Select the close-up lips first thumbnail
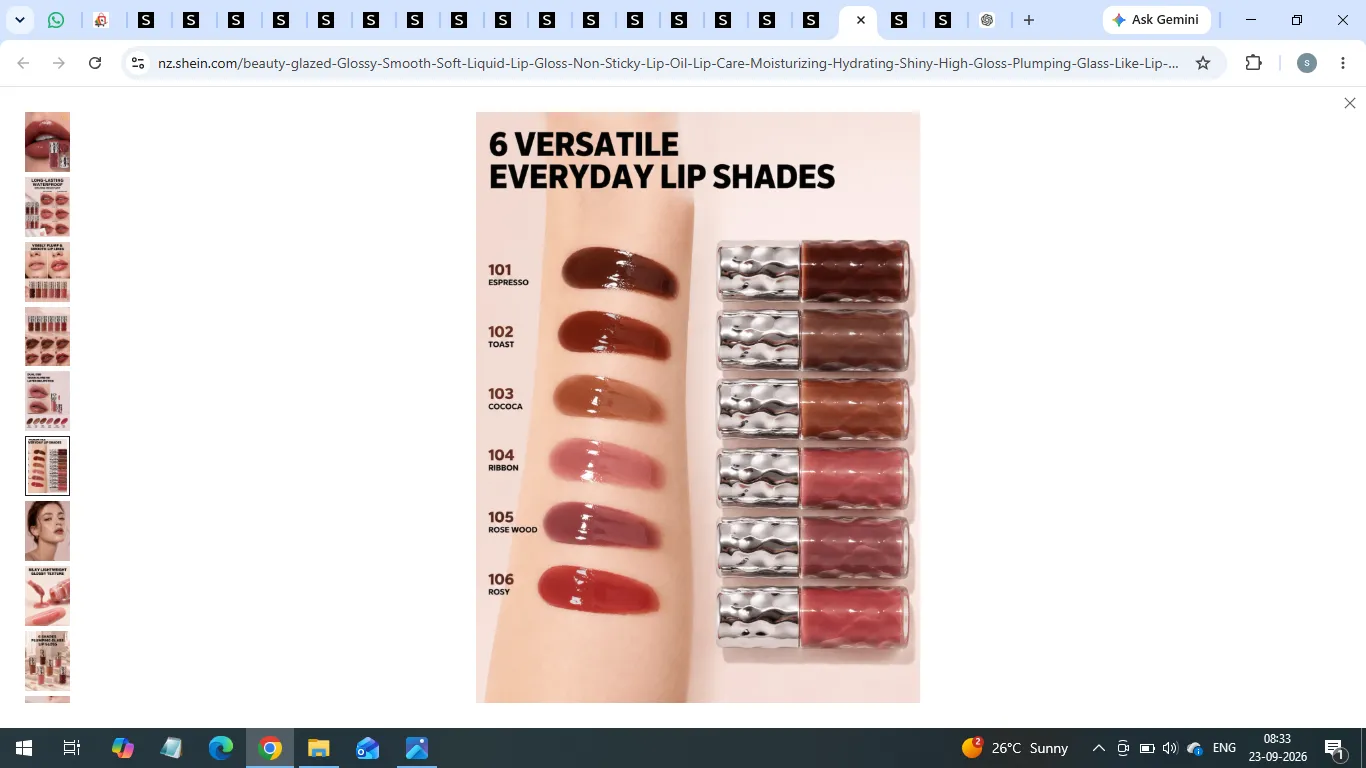Image resolution: width=1366 pixels, height=768 pixels. point(47,142)
